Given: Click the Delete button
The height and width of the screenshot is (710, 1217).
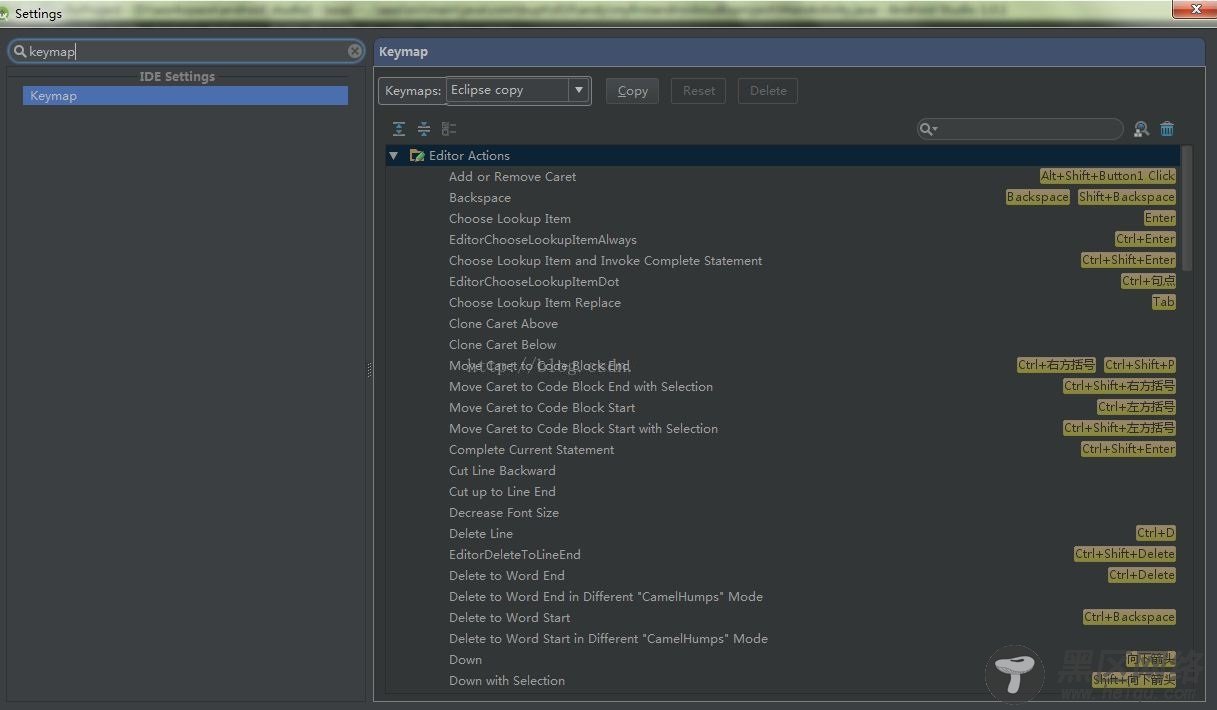Looking at the screenshot, I should coord(768,91).
